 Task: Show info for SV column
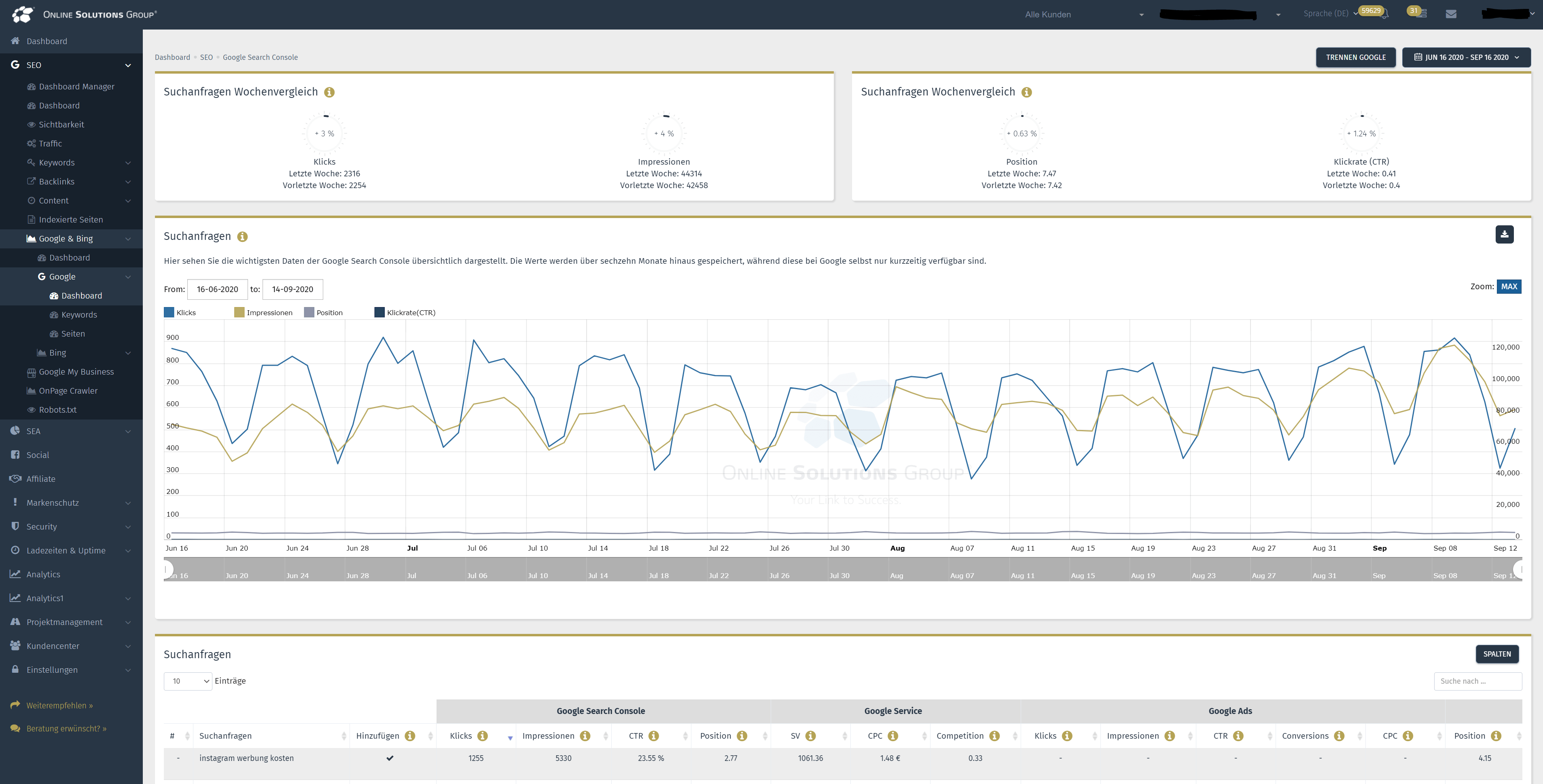(x=810, y=735)
